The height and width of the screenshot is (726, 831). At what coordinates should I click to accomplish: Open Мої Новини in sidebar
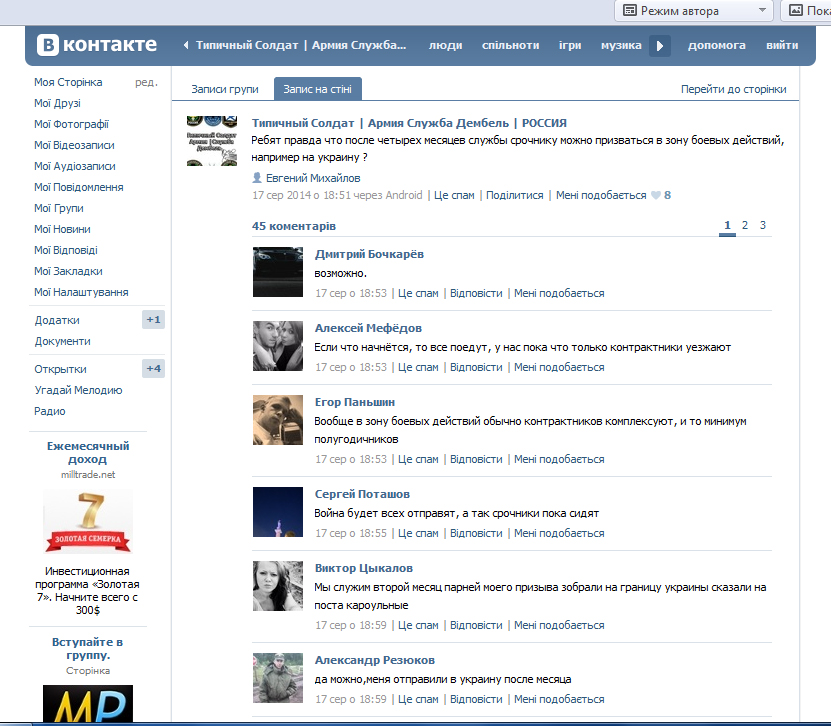coord(62,229)
